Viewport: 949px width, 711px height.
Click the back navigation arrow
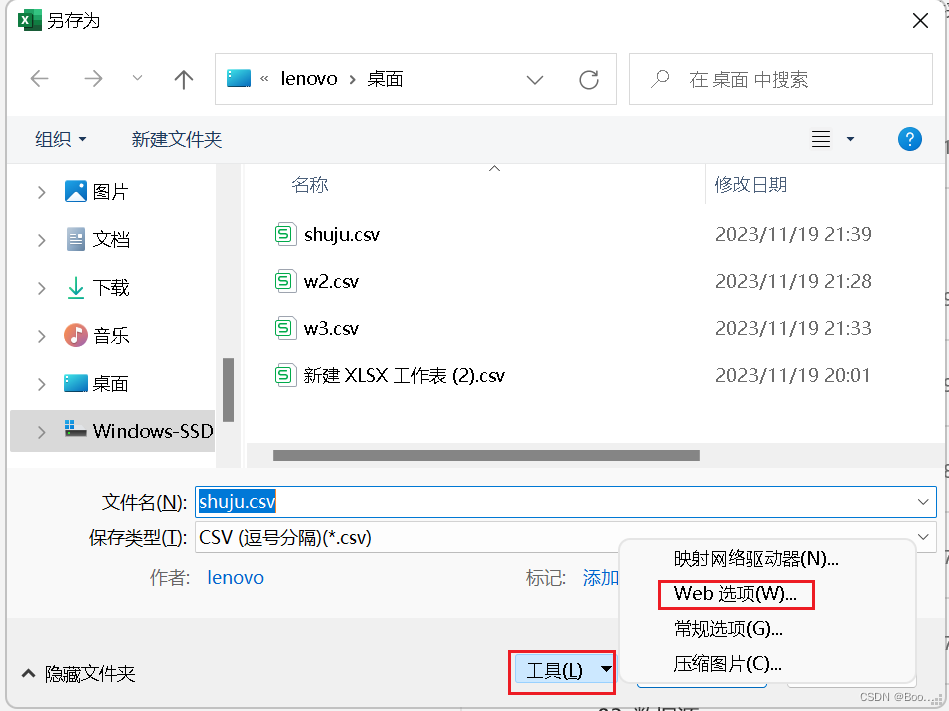(39, 78)
